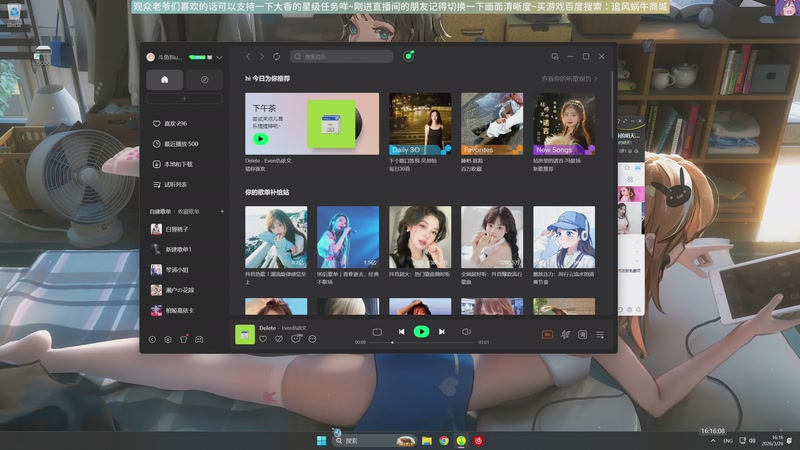Viewport: 800px width, 450px height.
Task: Switch to mini player mode icon
Action: click(555, 57)
